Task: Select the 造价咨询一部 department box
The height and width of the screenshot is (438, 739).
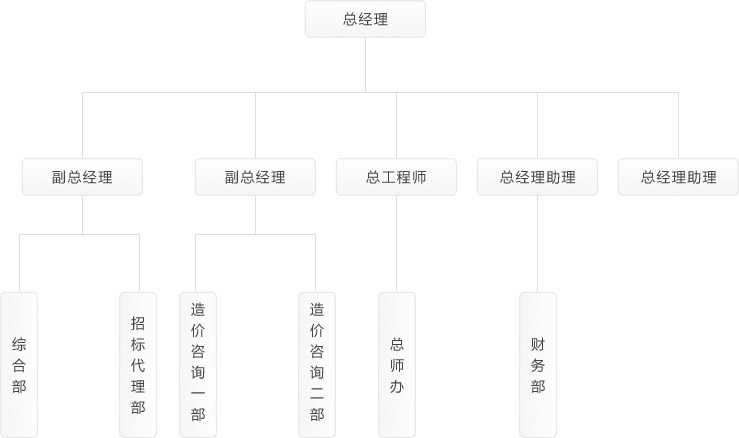Action: [x=197, y=364]
